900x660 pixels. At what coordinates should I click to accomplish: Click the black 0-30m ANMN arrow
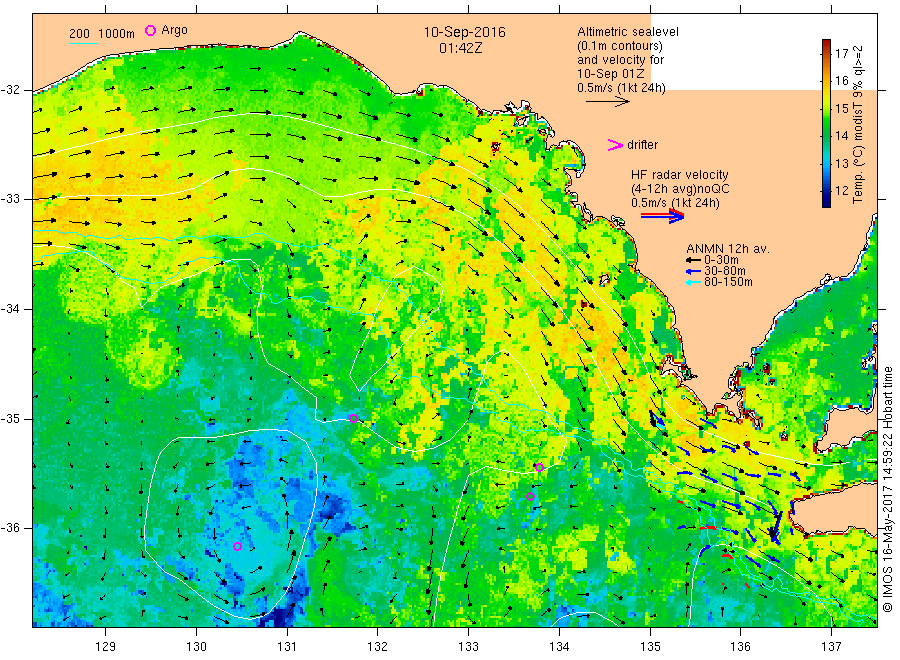[x=693, y=260]
